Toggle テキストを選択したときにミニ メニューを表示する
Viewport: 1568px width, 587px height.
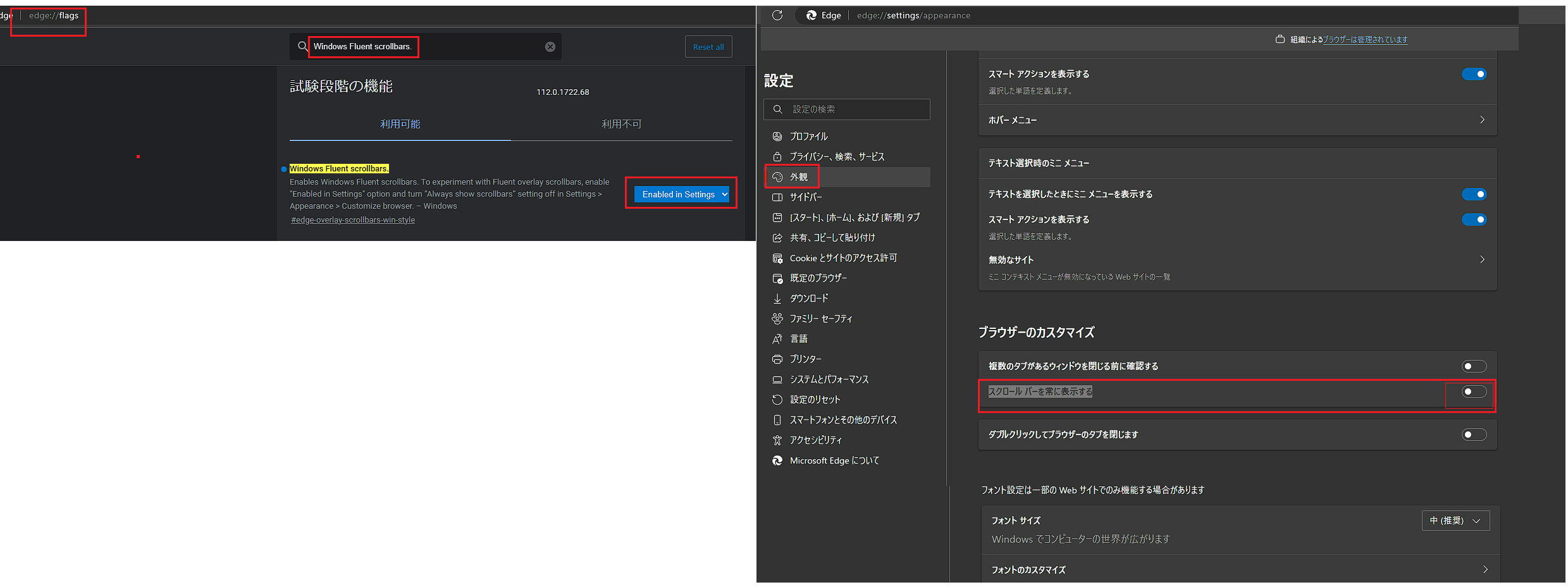coord(1474,194)
